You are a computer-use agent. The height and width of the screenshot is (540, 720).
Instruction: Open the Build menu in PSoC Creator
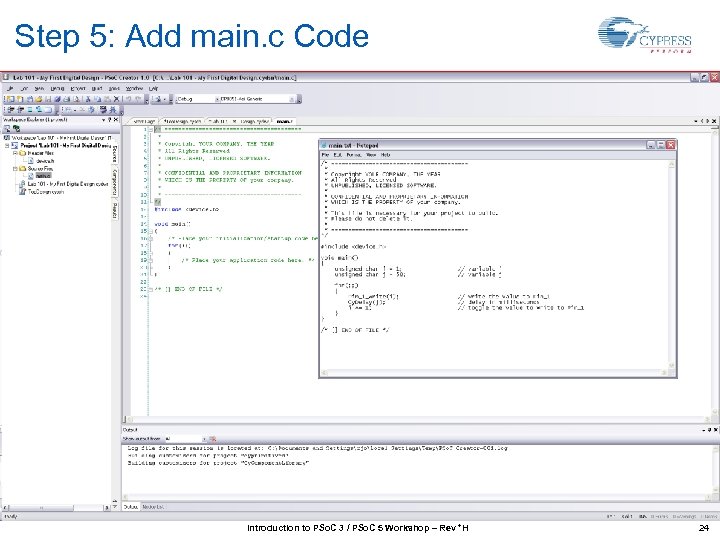coord(97,88)
